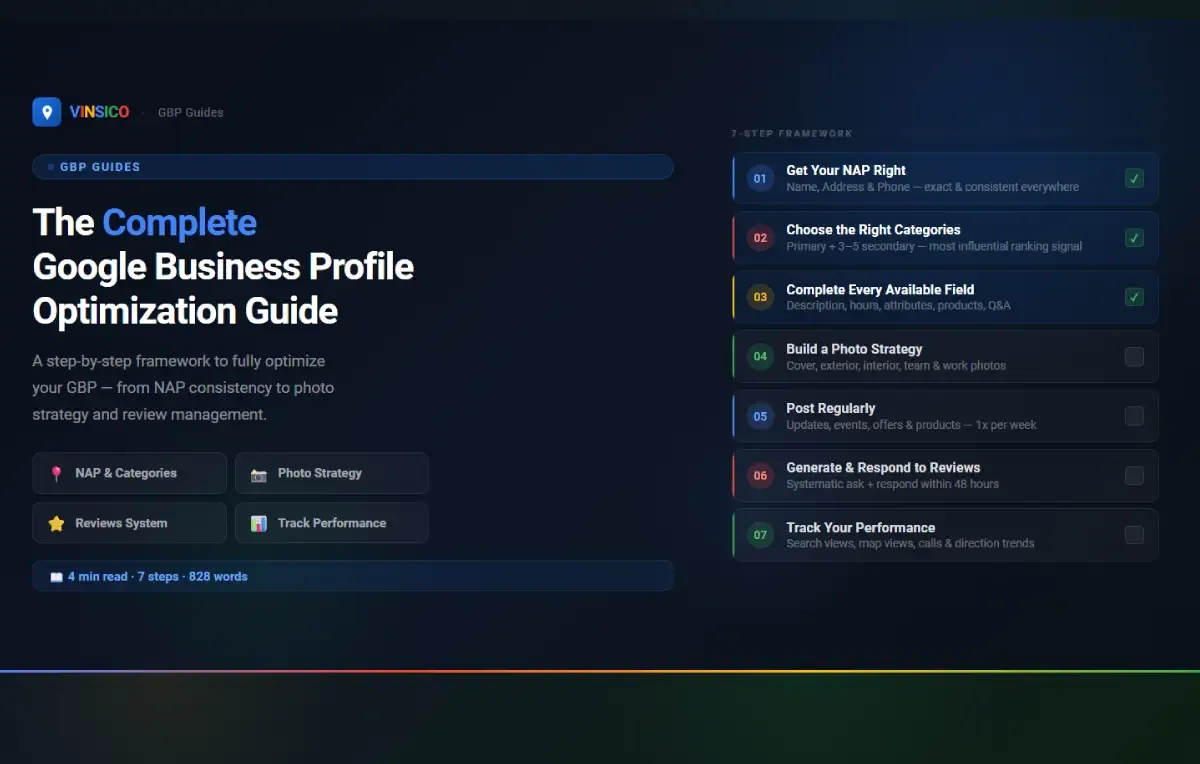Expand the Complete Every Available Field step

click(x=945, y=297)
